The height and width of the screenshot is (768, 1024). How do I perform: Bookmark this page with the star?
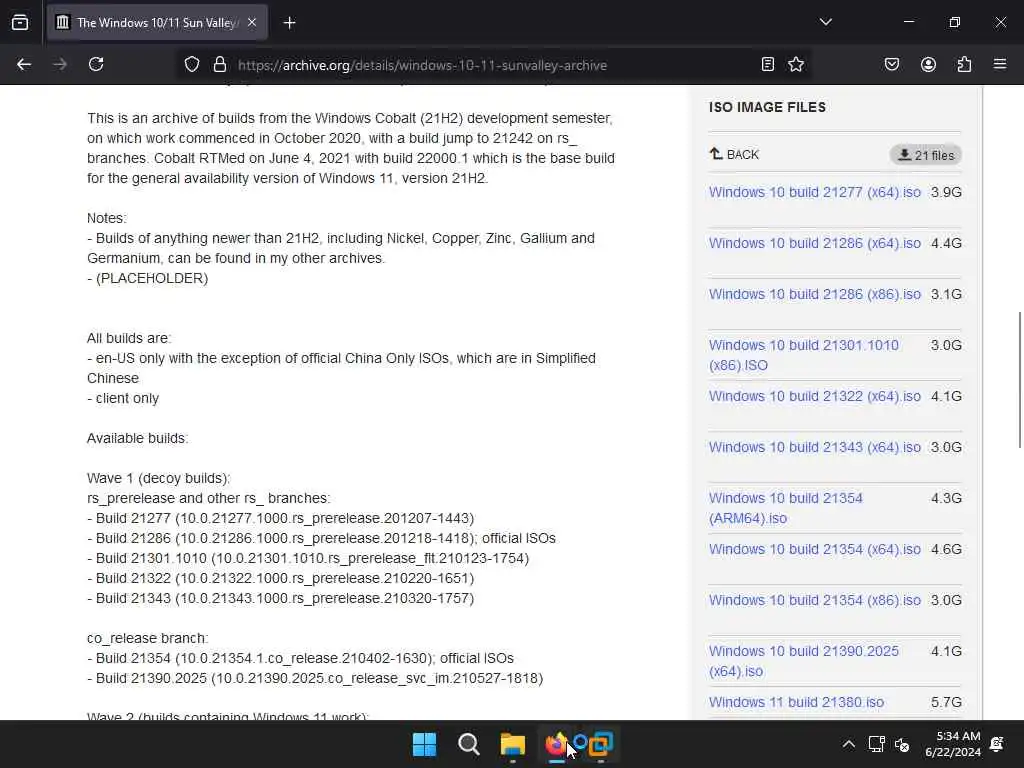795,64
